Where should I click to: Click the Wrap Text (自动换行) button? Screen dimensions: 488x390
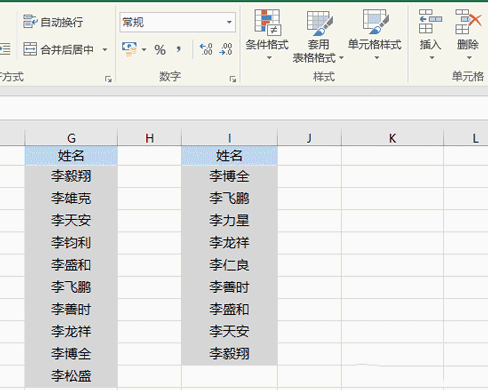[x=53, y=22]
